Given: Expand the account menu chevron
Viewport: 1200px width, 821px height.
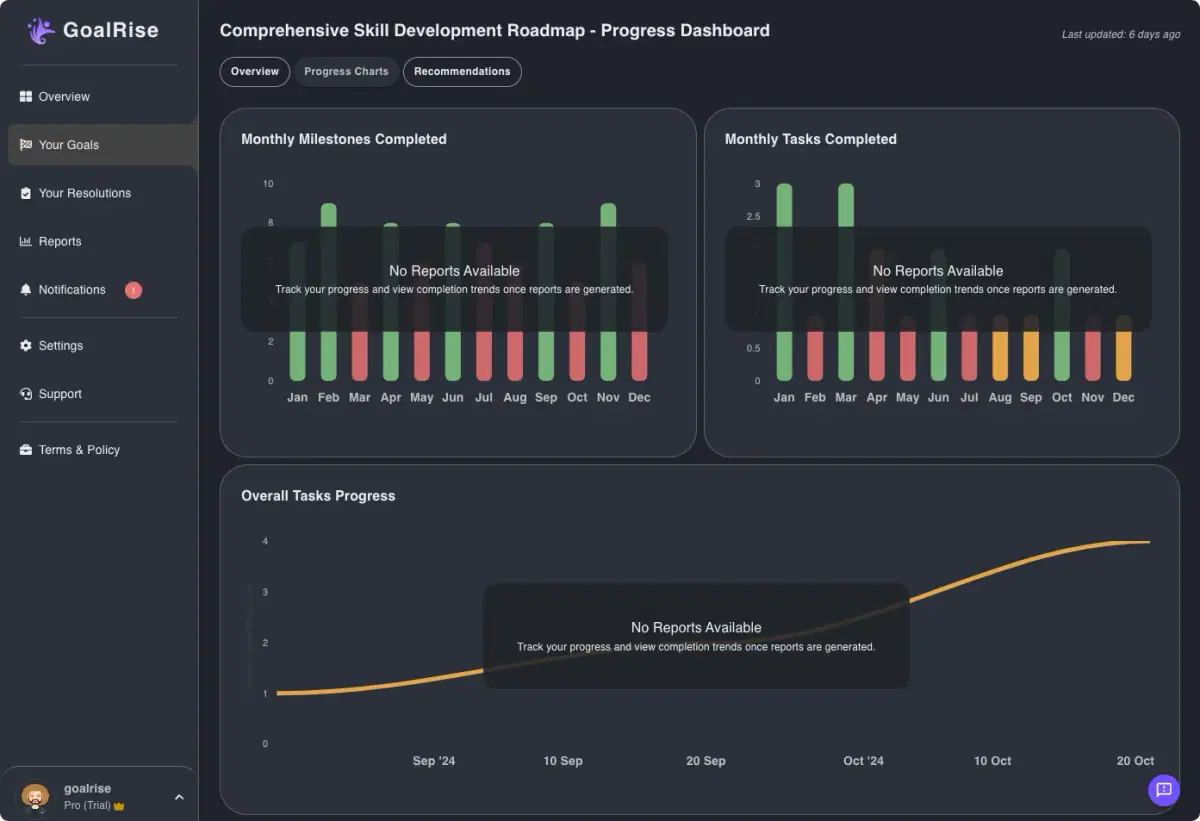Looking at the screenshot, I should tap(179, 797).
